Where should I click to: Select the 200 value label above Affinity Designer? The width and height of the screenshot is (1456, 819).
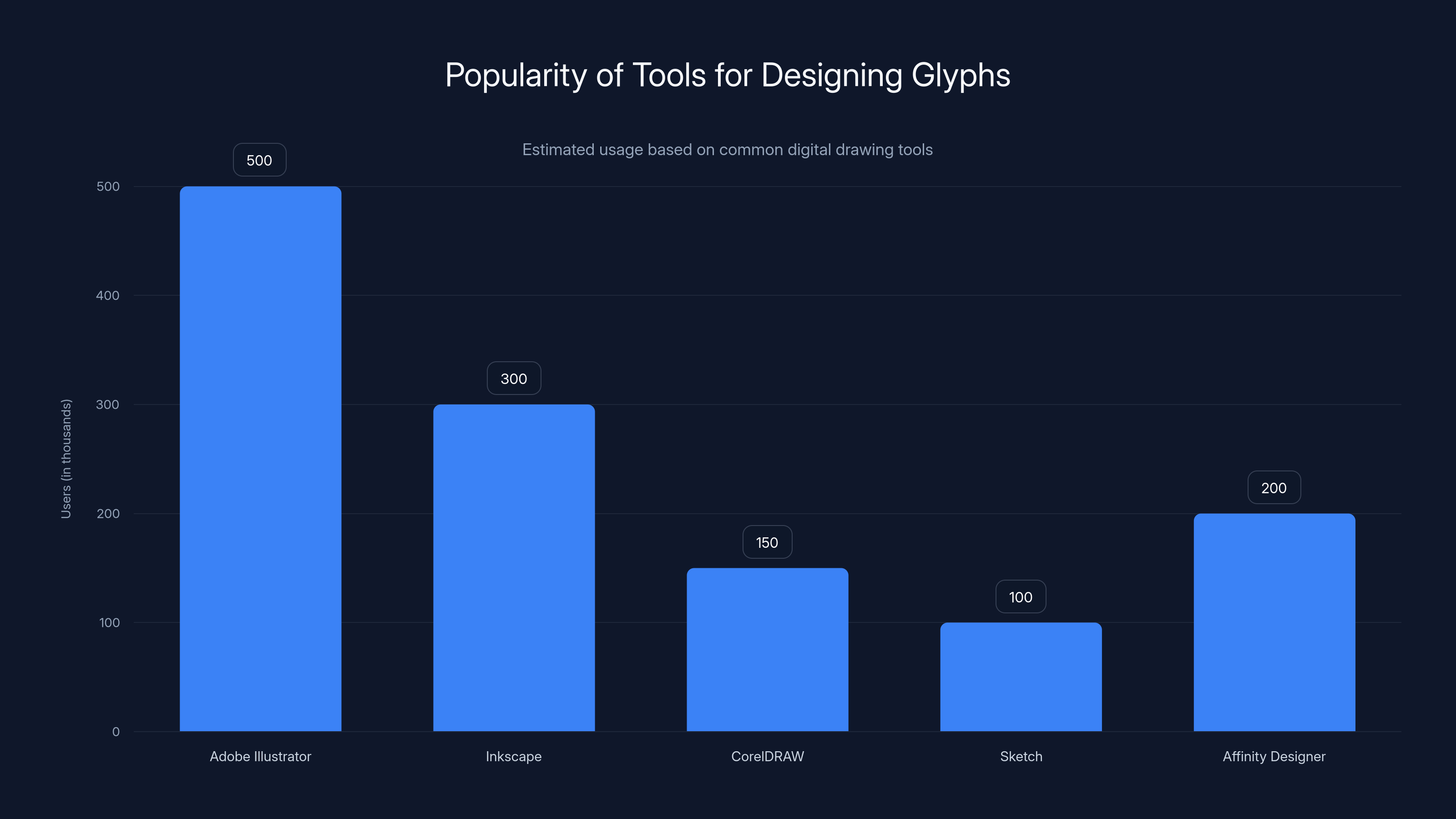coord(1274,488)
